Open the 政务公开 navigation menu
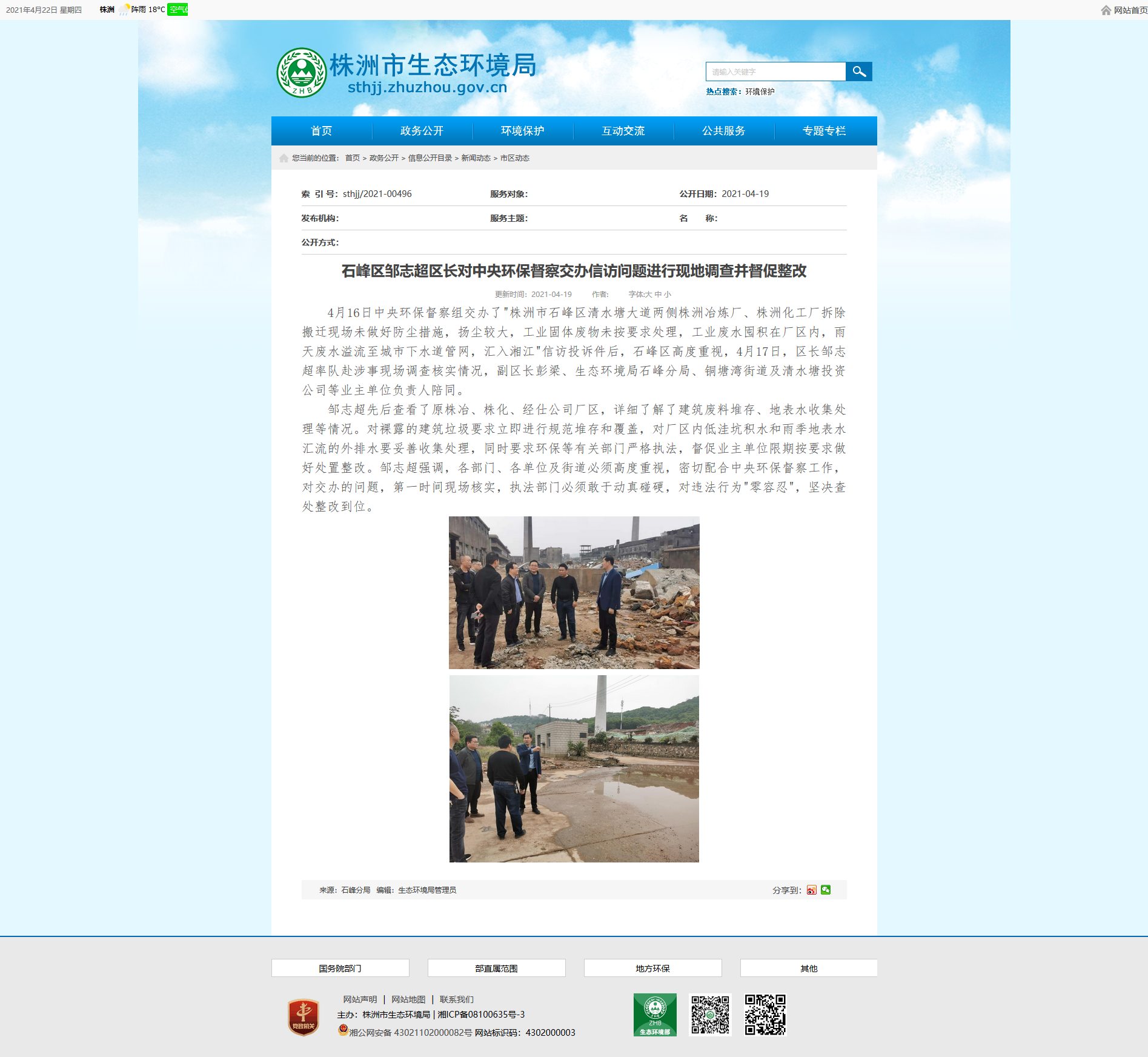The image size is (1148, 1057). 422,131
